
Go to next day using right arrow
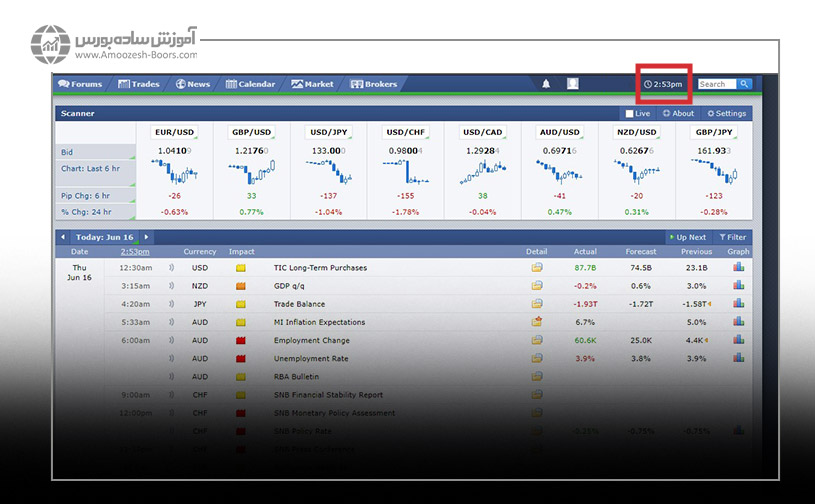click(x=146, y=237)
